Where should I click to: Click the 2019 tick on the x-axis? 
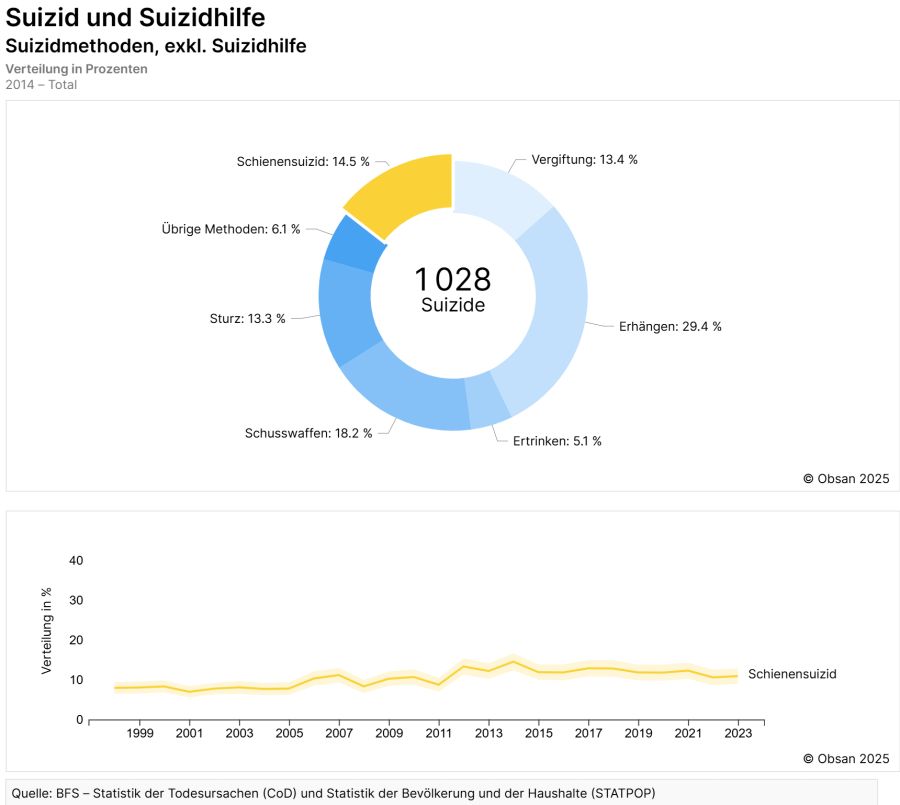click(x=639, y=733)
